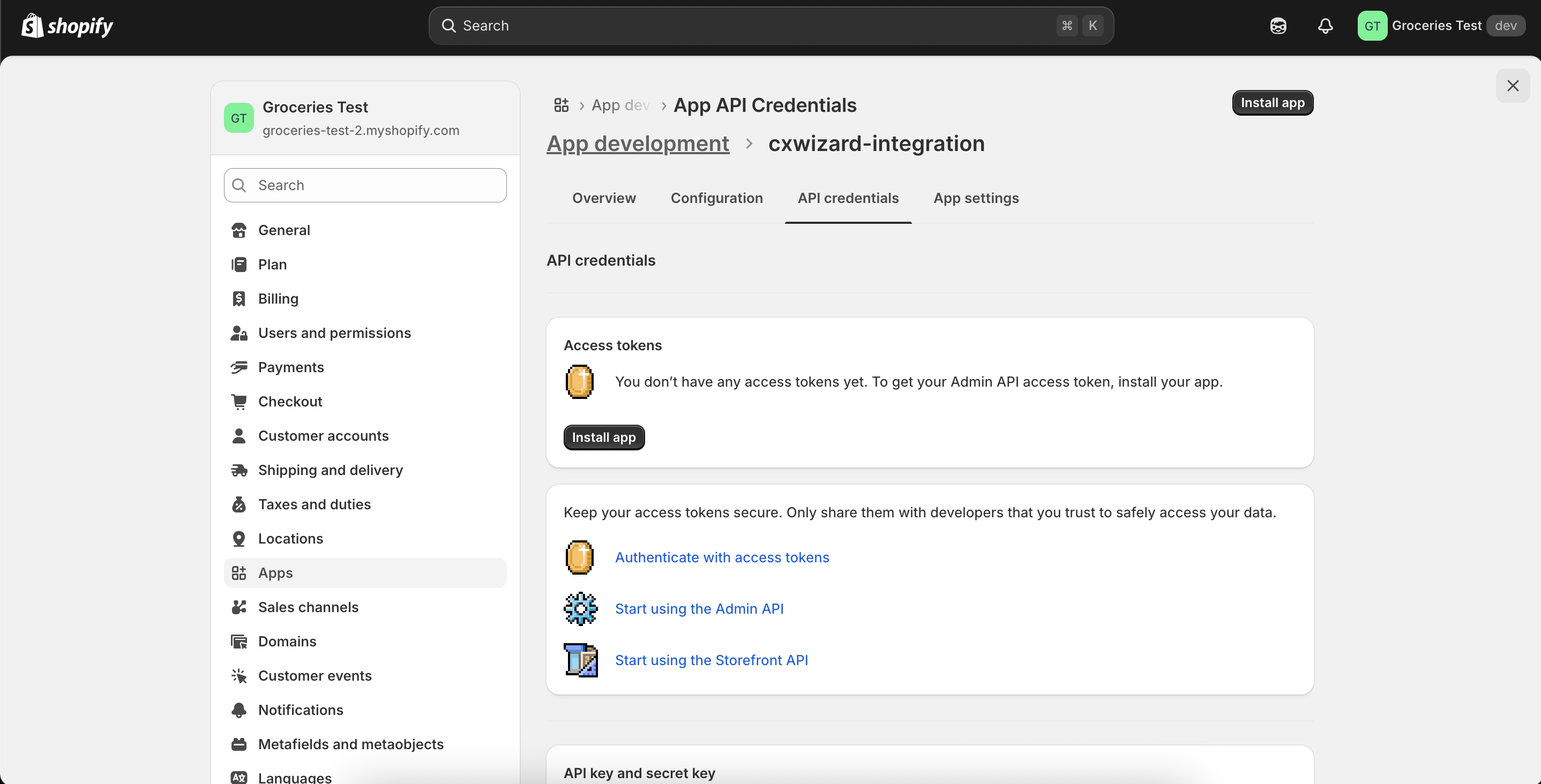
Task: Select the Domains icon in the sidebar
Action: coord(240,641)
